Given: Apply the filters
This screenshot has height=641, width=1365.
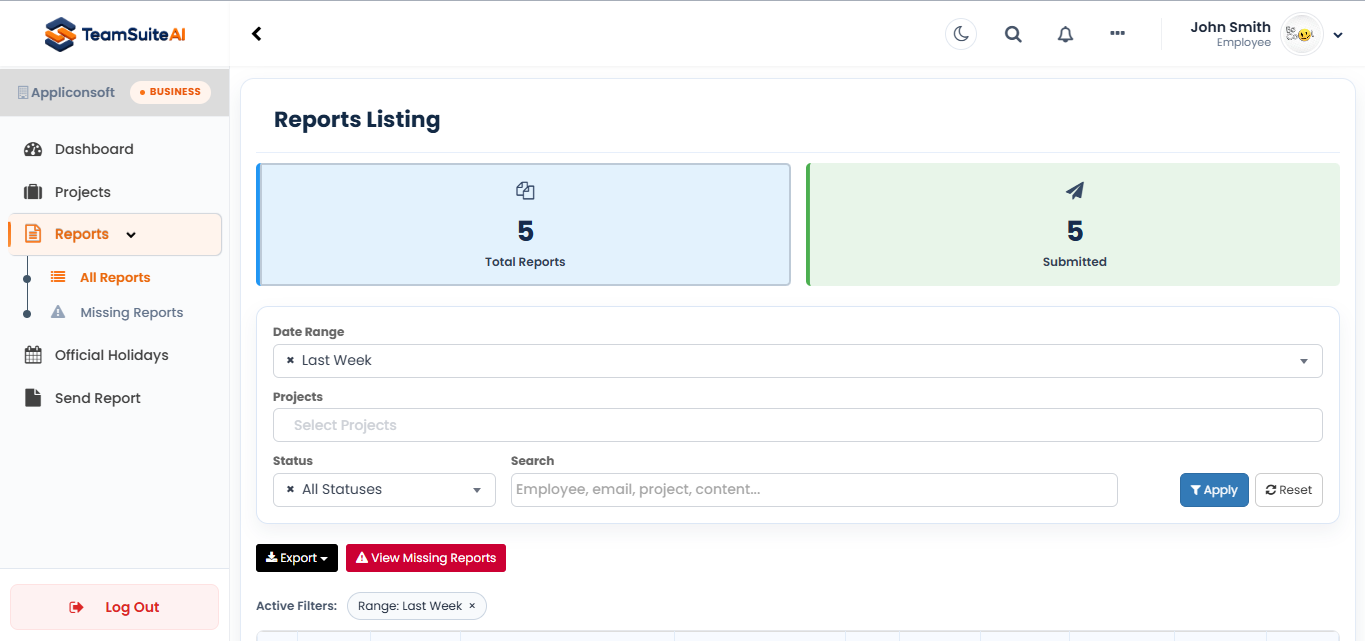Looking at the screenshot, I should click(x=1214, y=490).
